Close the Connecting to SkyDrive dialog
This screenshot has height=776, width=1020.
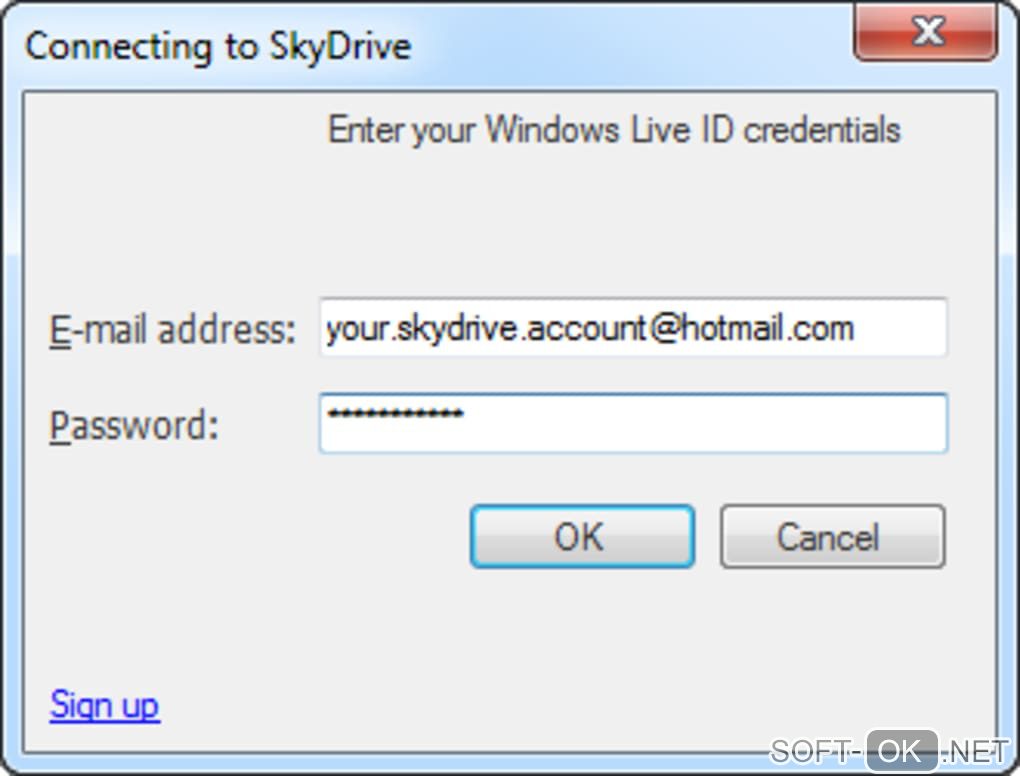coord(927,34)
